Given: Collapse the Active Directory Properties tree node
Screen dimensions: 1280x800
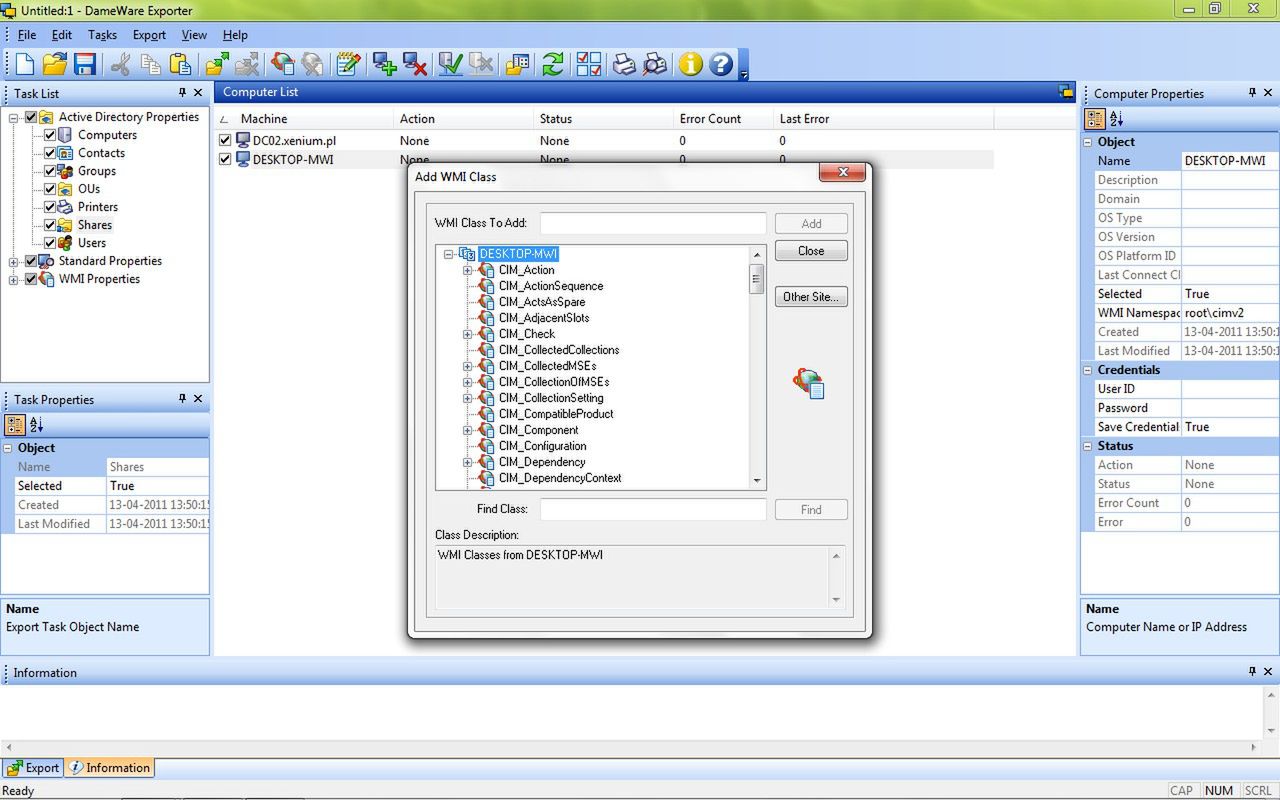Looking at the screenshot, I should pyautogui.click(x=14, y=117).
